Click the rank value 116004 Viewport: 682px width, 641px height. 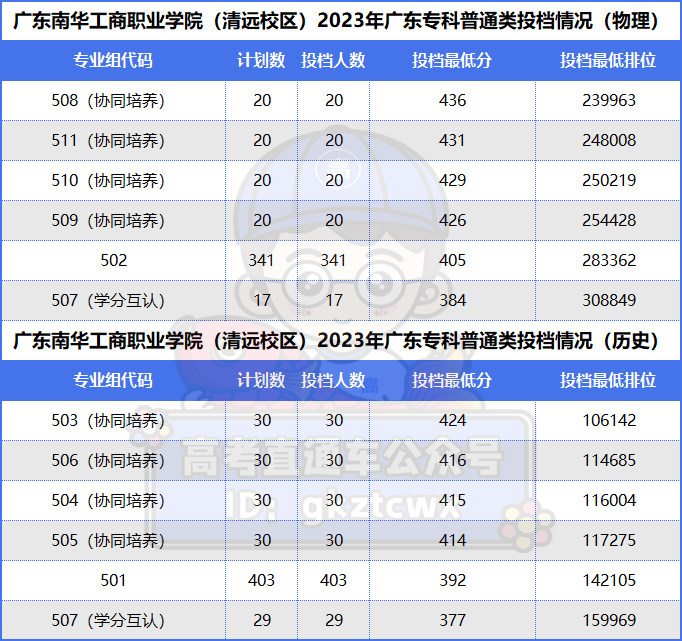click(x=609, y=501)
